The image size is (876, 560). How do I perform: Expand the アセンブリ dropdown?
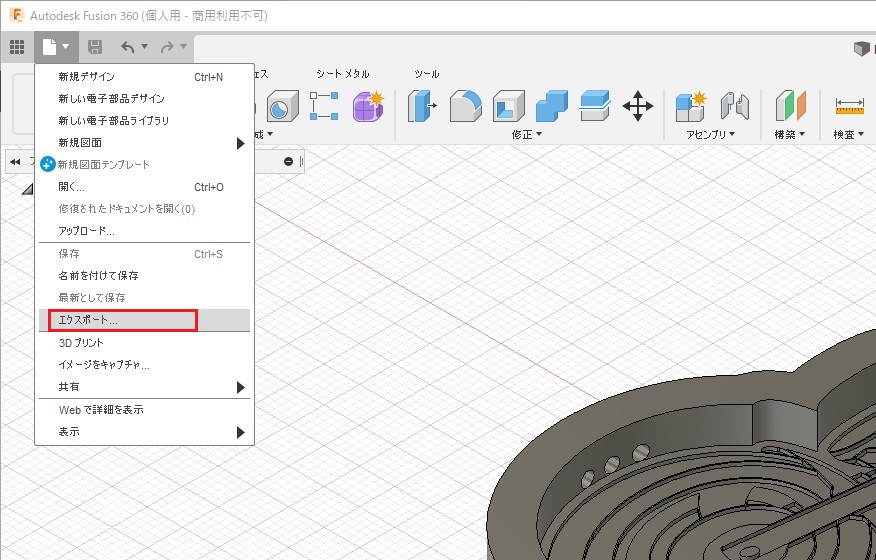coord(710,134)
